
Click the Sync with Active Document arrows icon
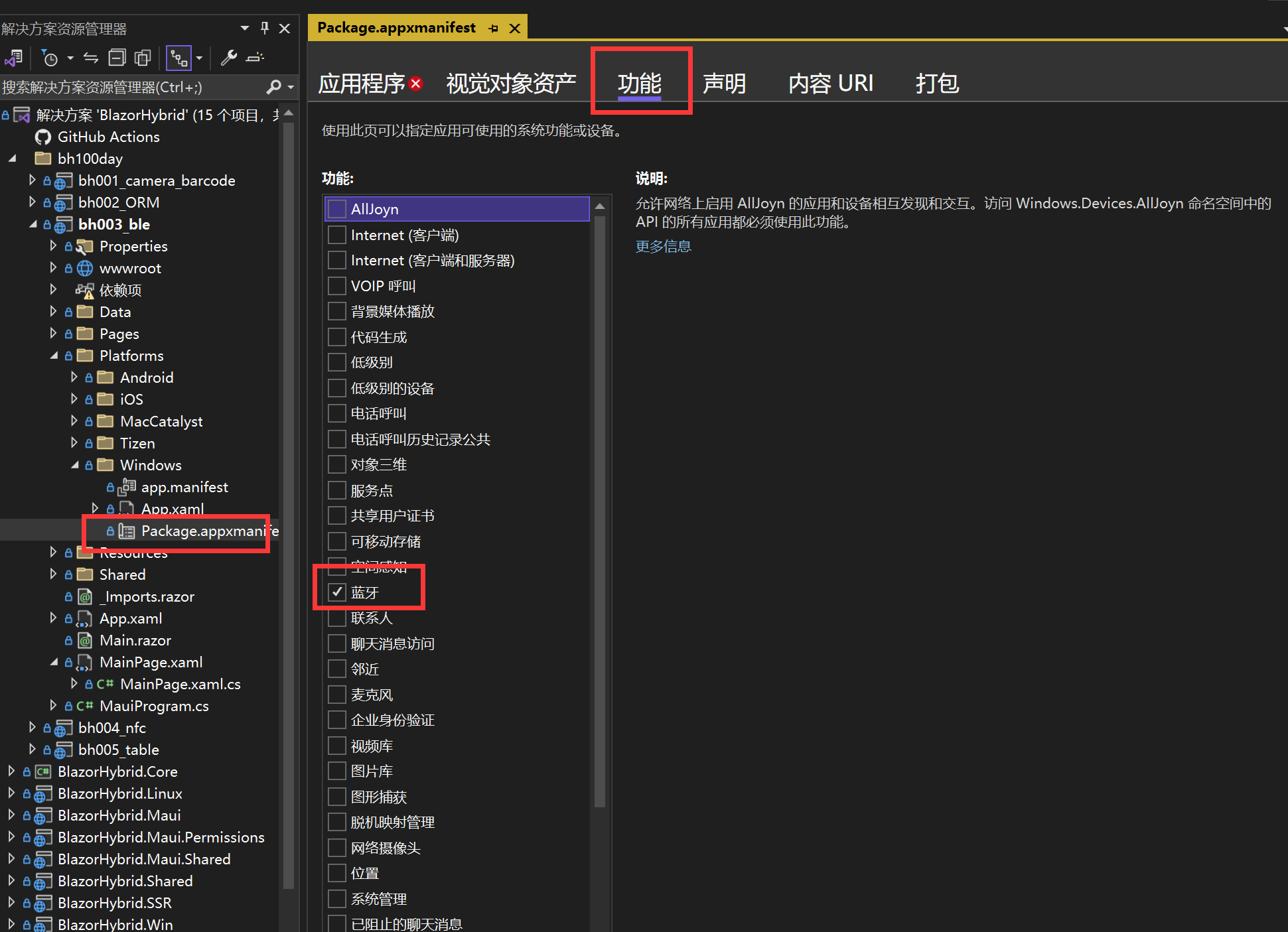pos(91,58)
